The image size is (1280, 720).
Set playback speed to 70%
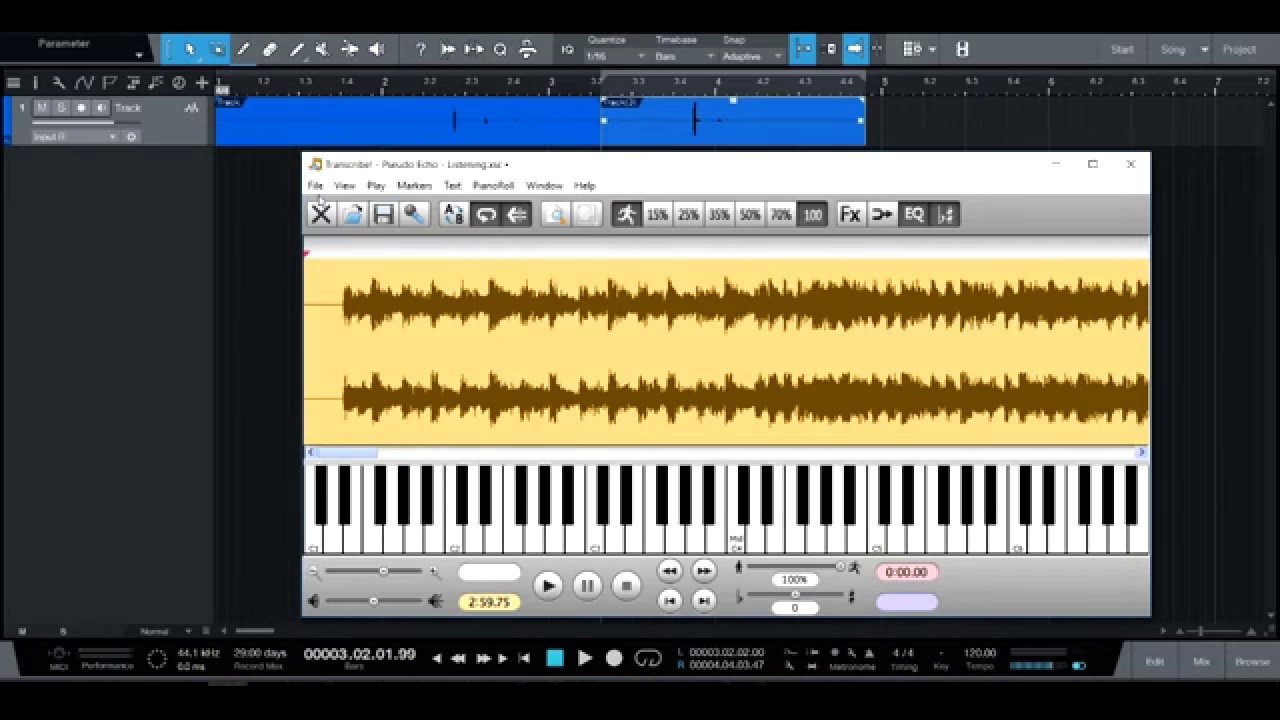click(x=781, y=214)
